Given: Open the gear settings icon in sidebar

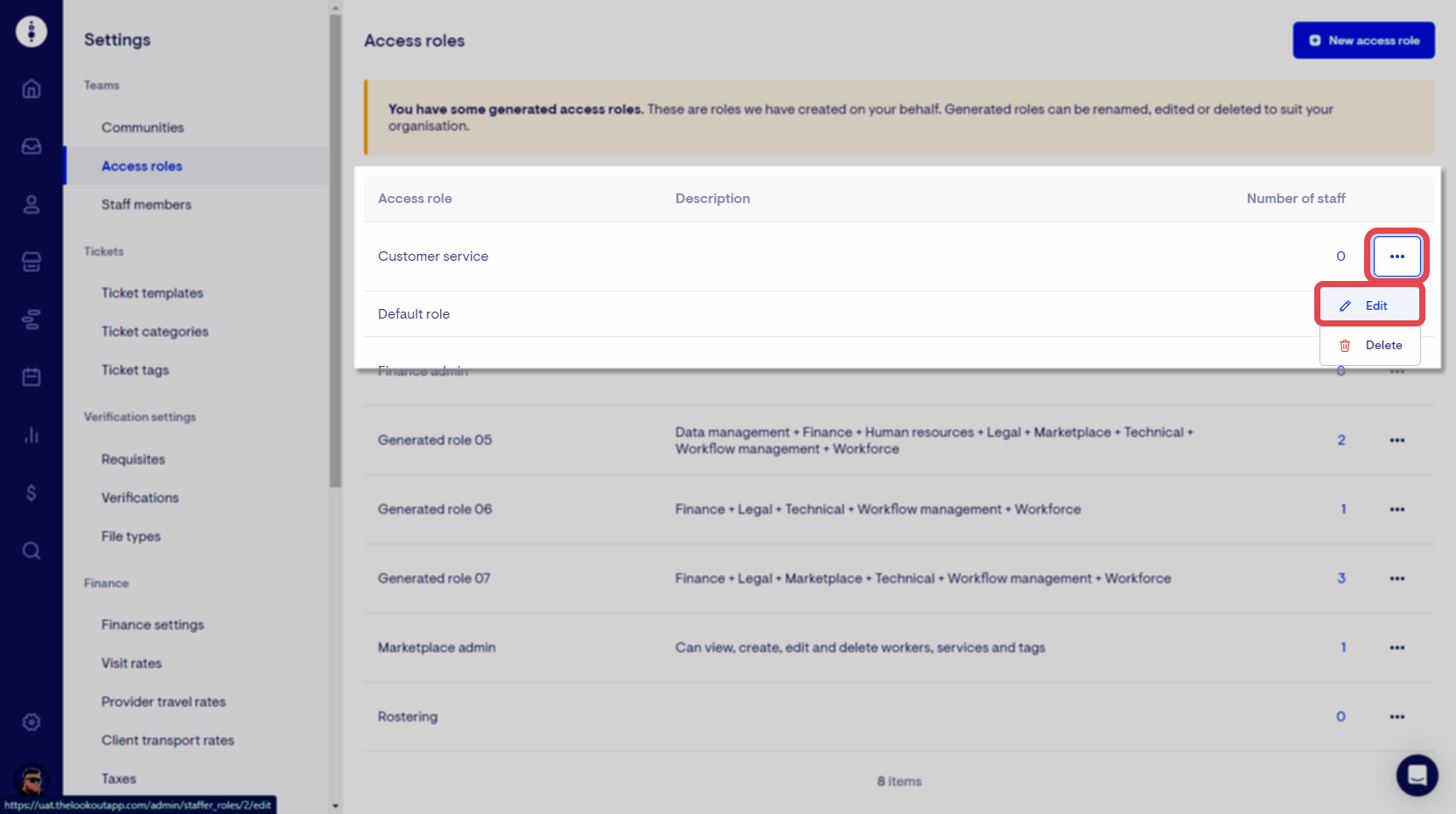Looking at the screenshot, I should (31, 722).
